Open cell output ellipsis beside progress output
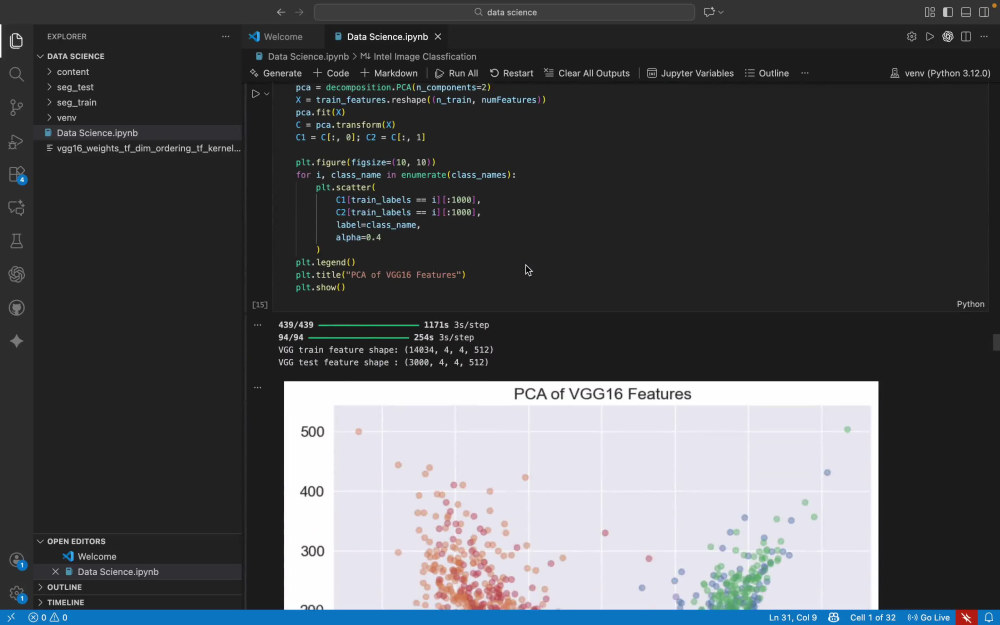 coord(258,325)
